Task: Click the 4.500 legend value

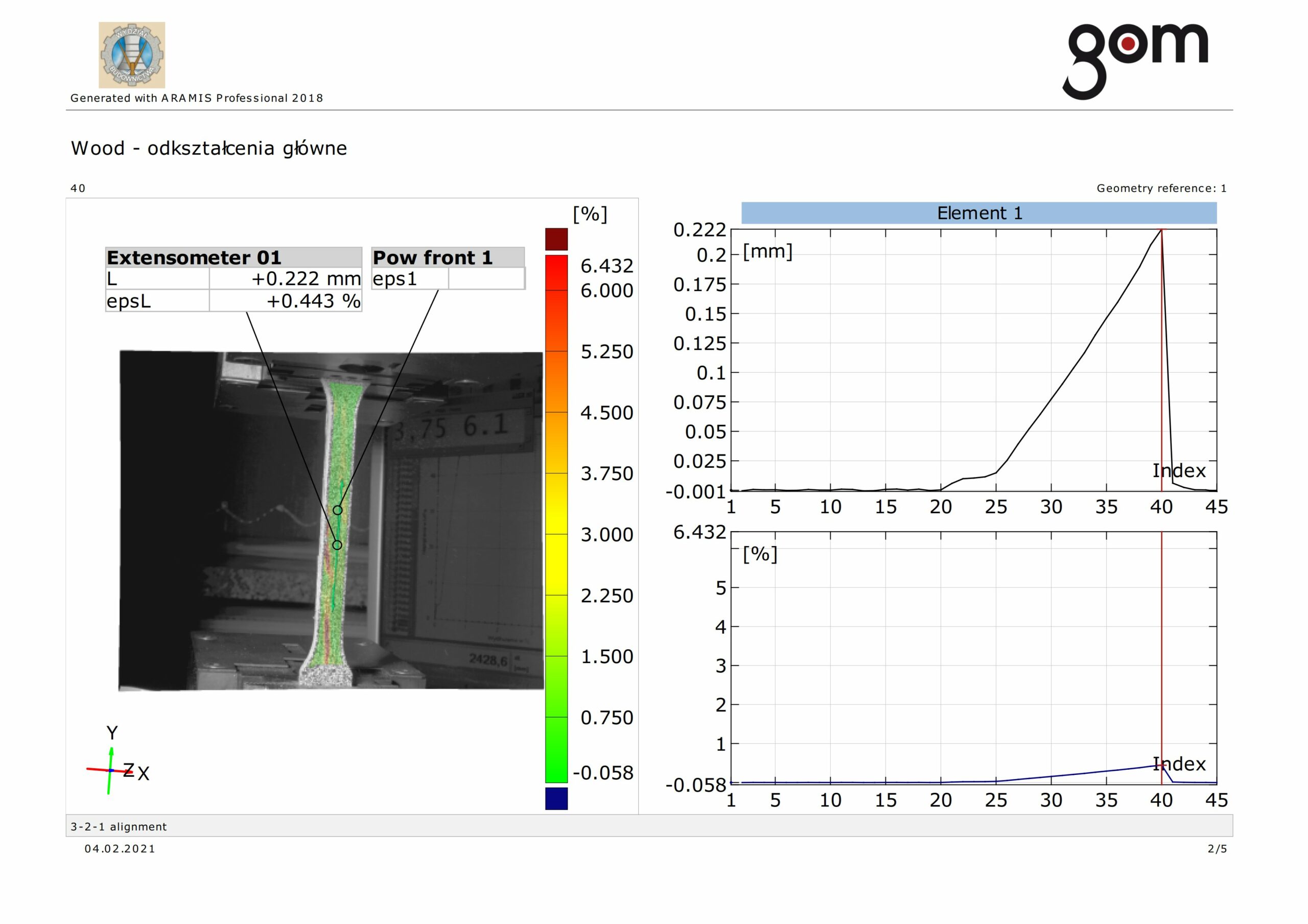Action: click(x=606, y=413)
